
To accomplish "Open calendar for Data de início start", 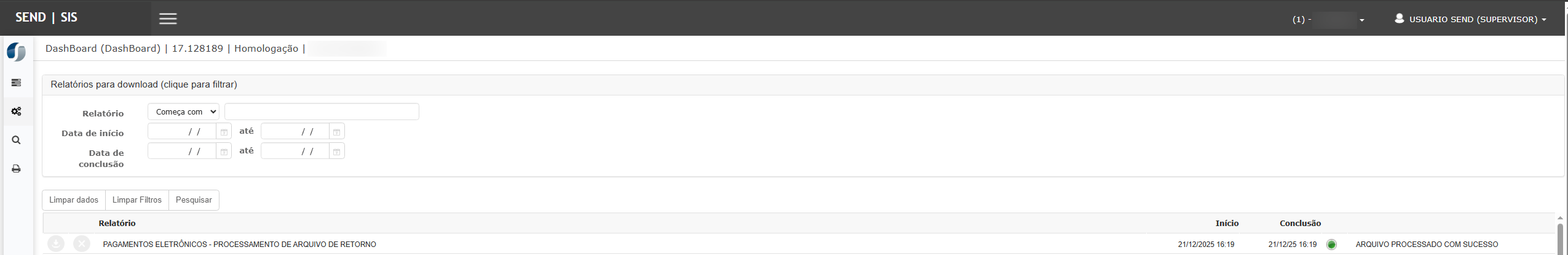I will [224, 132].
